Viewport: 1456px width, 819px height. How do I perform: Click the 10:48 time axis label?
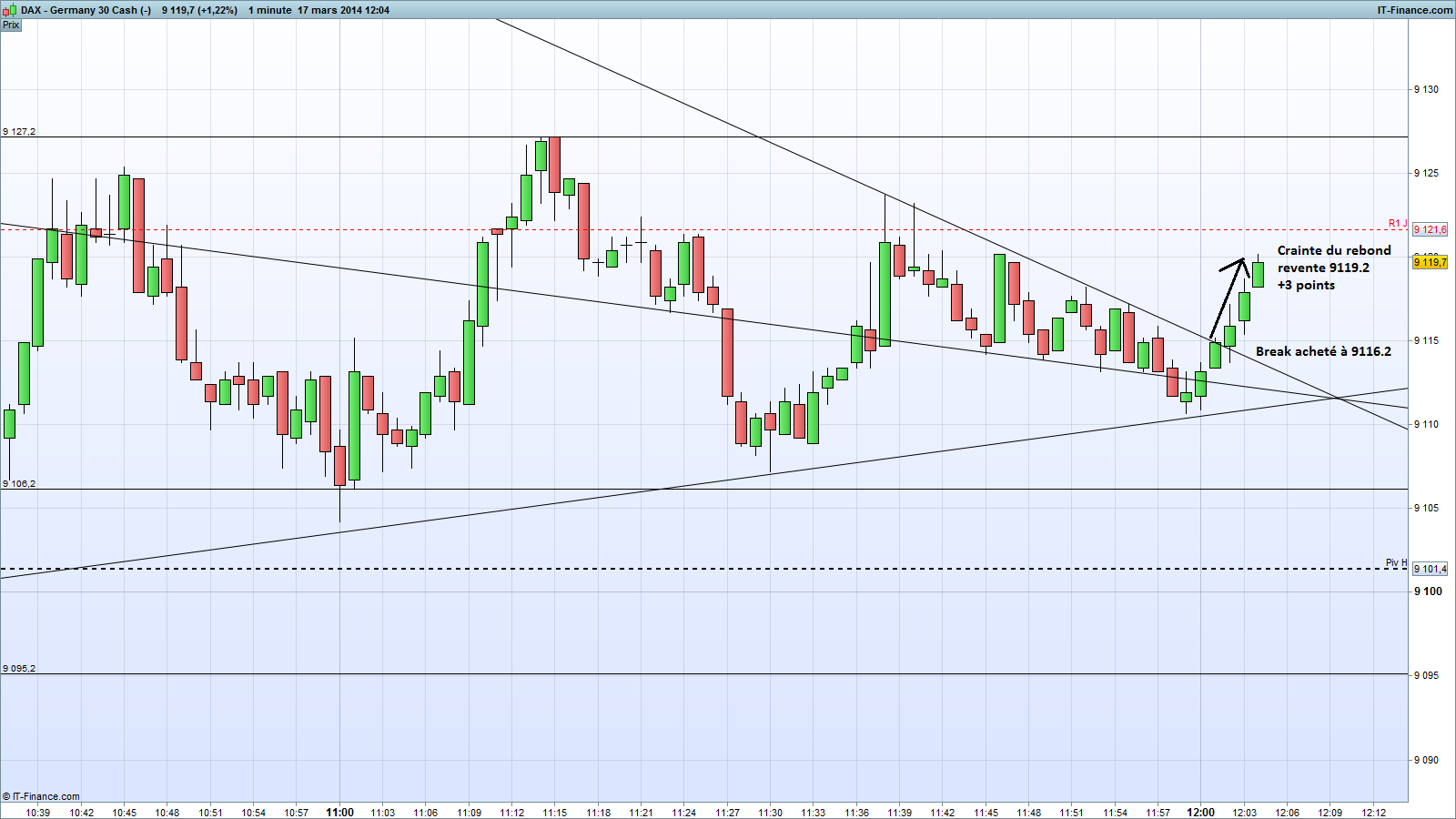coord(167,813)
